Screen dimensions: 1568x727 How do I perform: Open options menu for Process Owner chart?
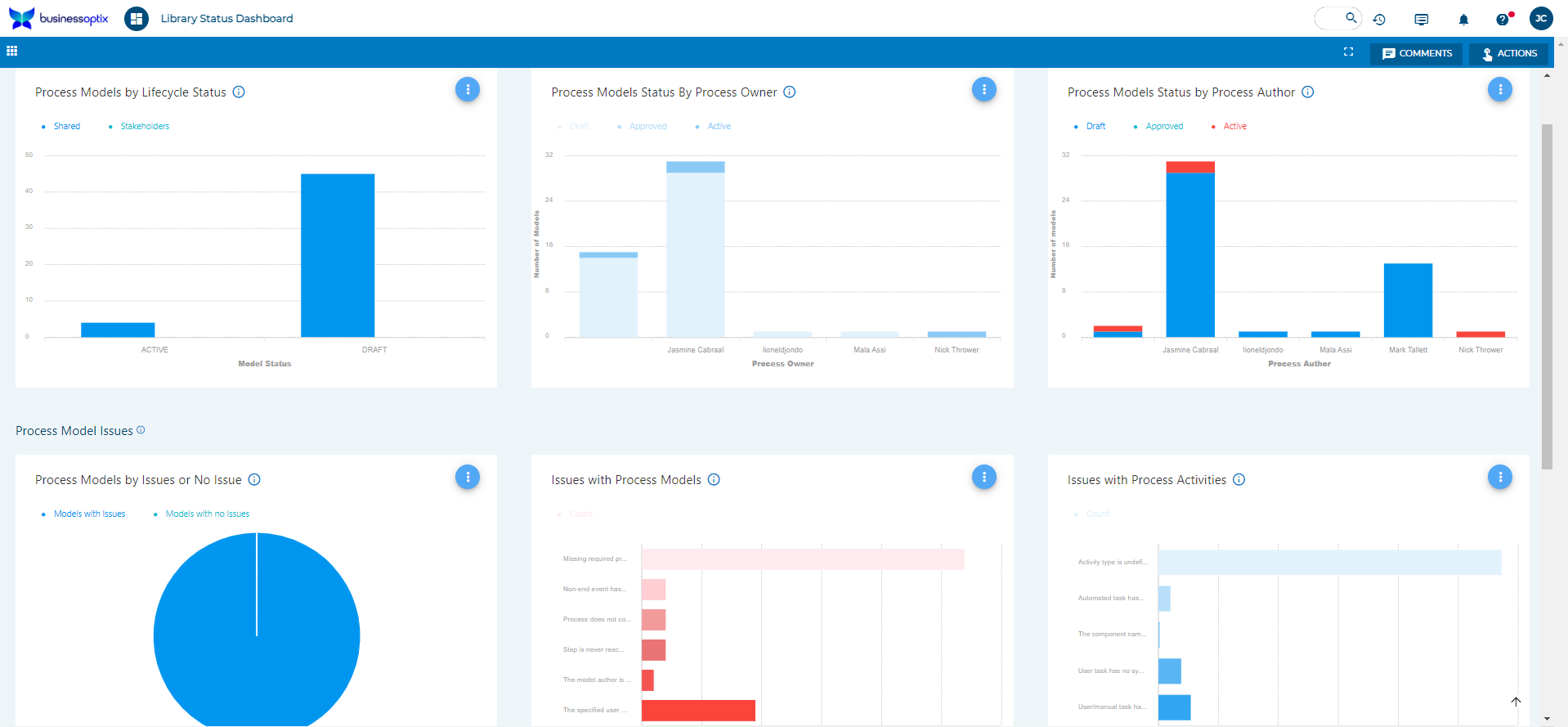983,89
